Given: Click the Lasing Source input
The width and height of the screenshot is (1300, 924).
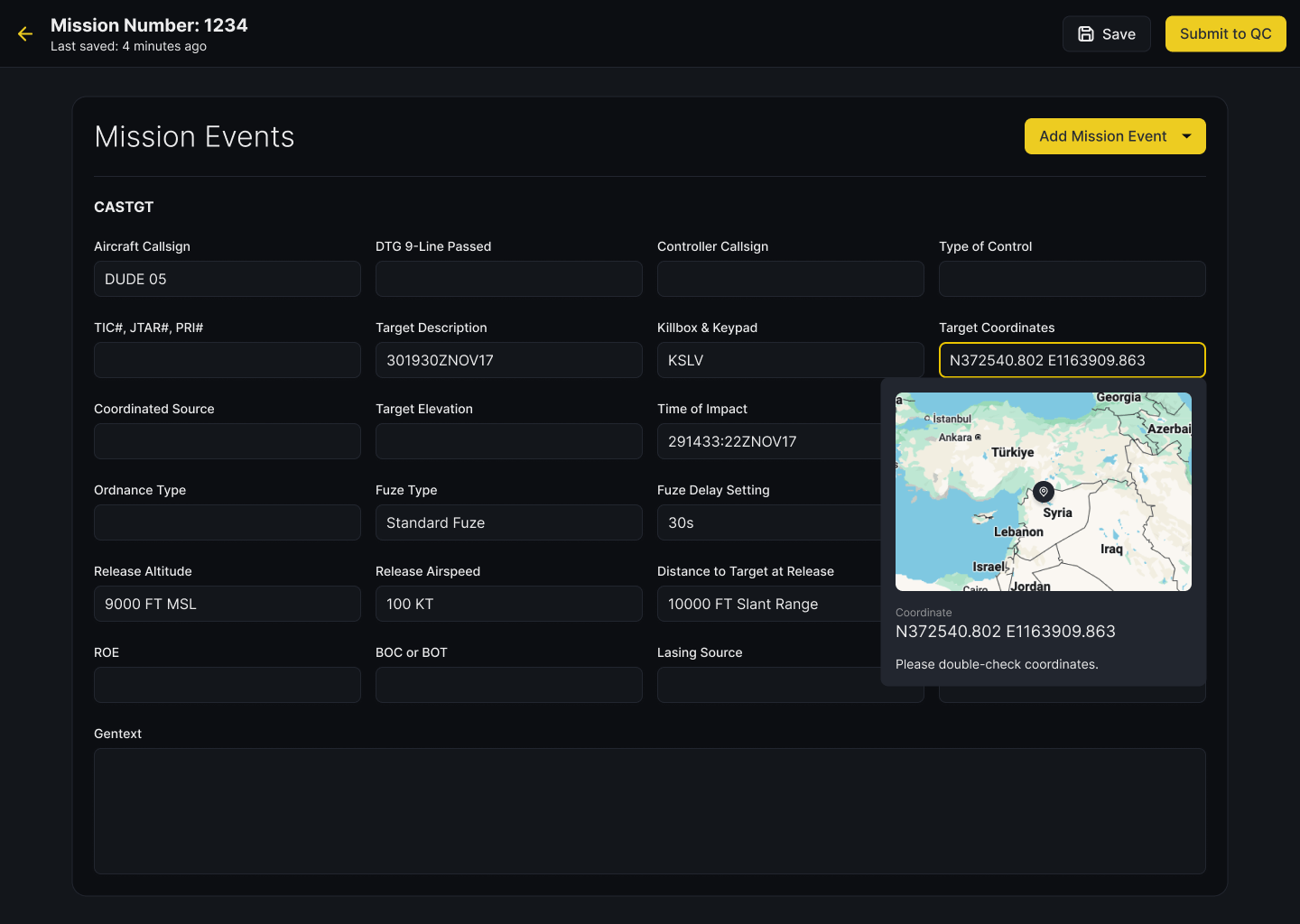Looking at the screenshot, I should [x=769, y=685].
